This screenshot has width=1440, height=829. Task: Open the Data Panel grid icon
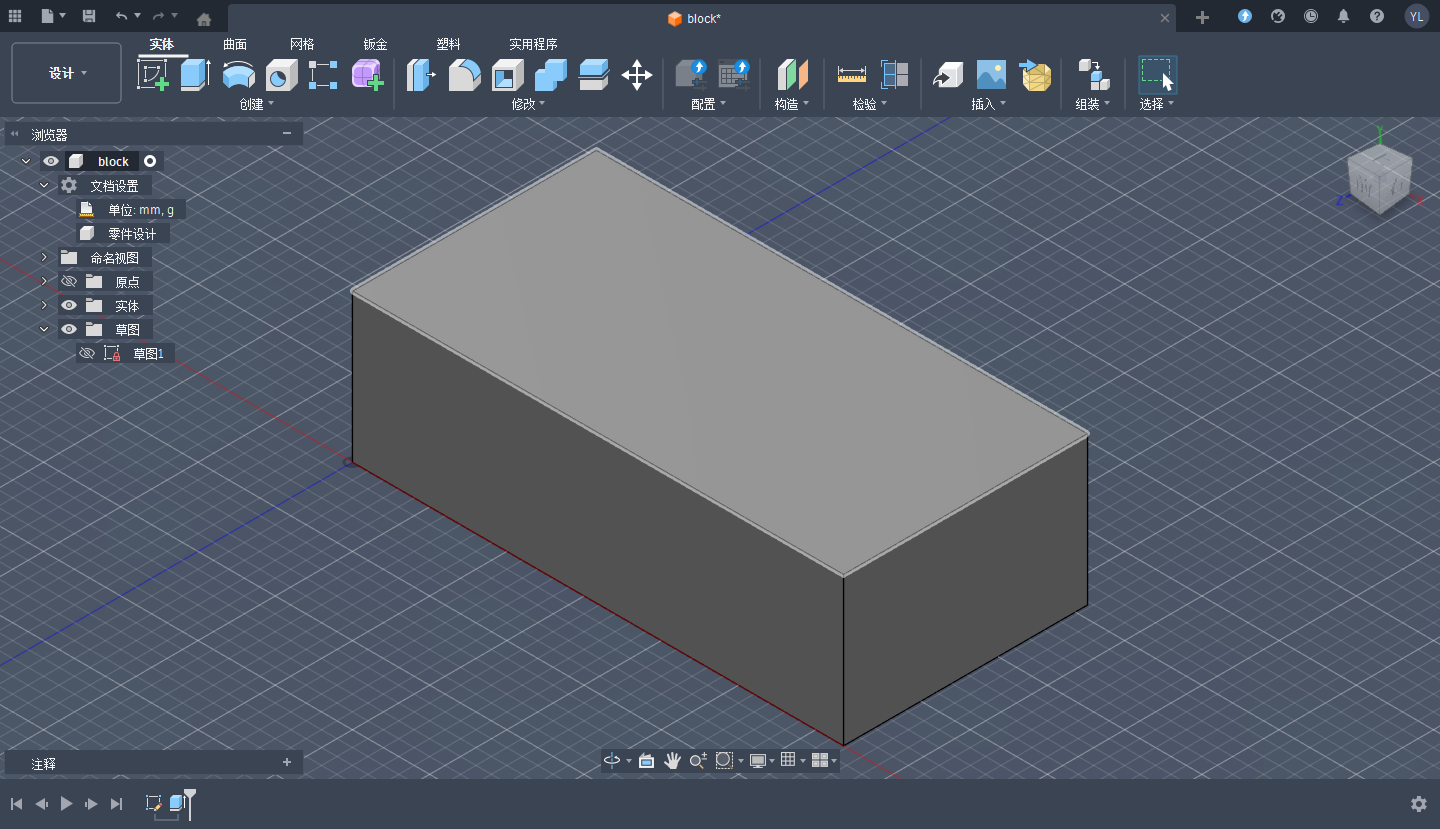pos(15,17)
